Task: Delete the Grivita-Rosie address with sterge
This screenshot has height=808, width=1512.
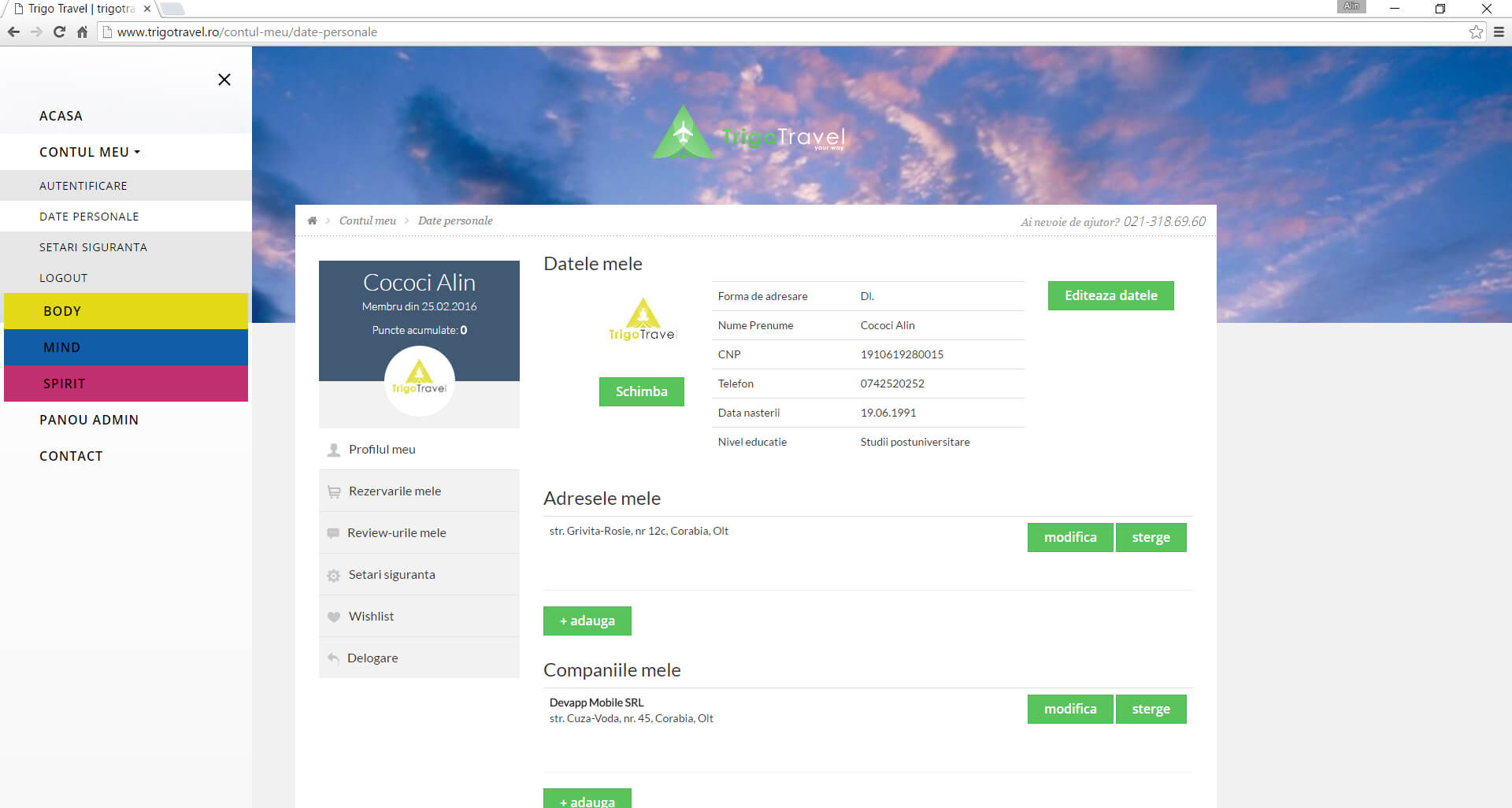Action: click(1151, 538)
